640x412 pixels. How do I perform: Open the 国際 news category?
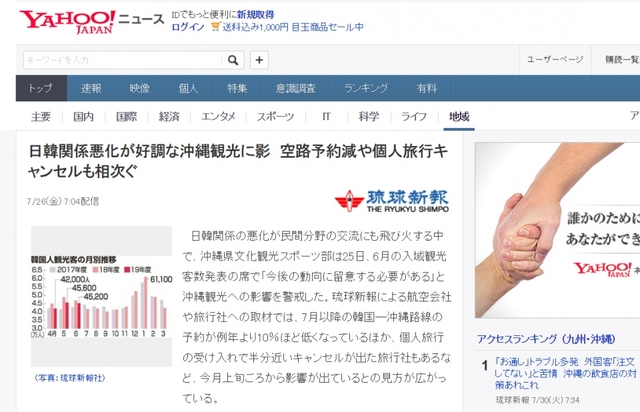coord(126,116)
